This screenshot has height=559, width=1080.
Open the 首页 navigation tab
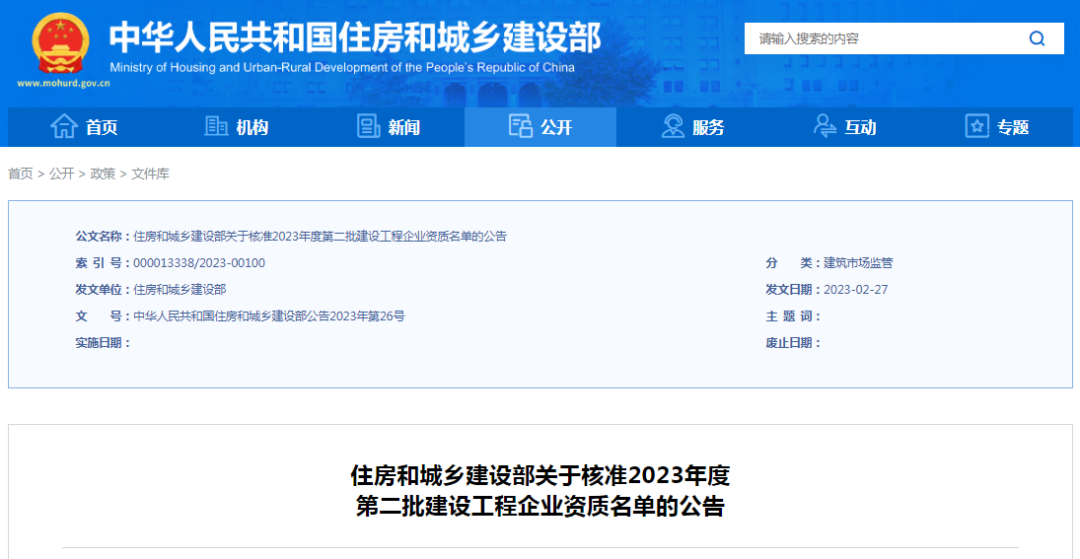tap(84, 127)
